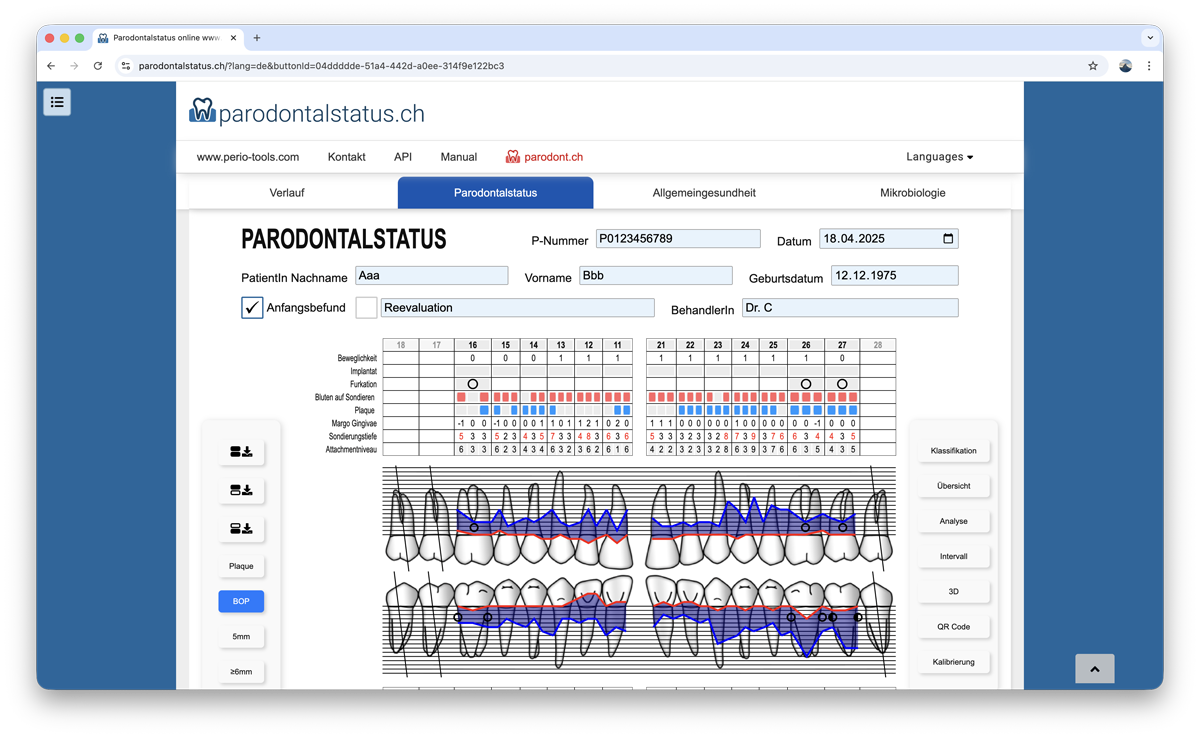Open the sidebar list menu icon
Screen dimensions: 1200x738
pos(57,101)
